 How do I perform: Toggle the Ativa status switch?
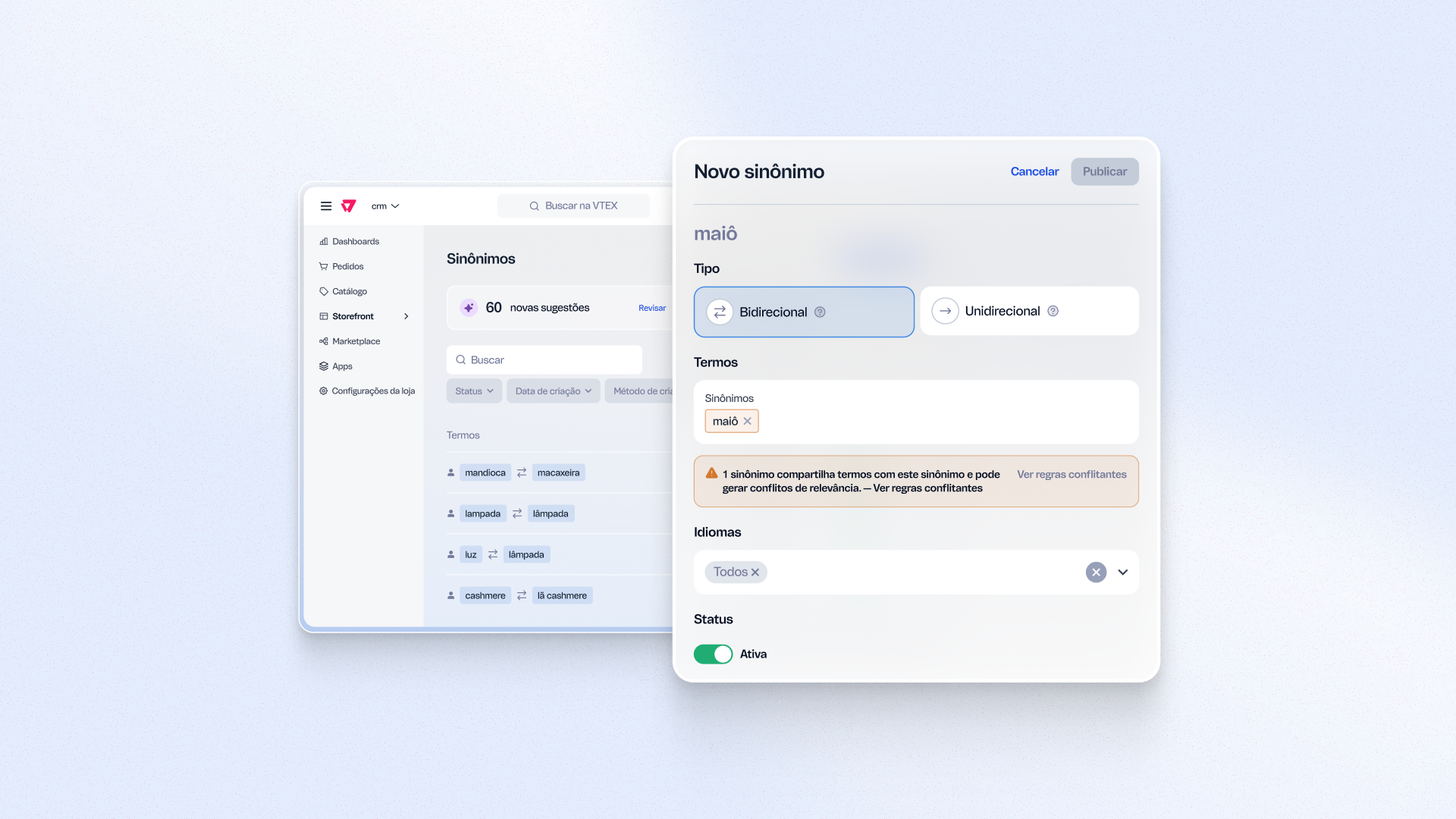point(713,654)
